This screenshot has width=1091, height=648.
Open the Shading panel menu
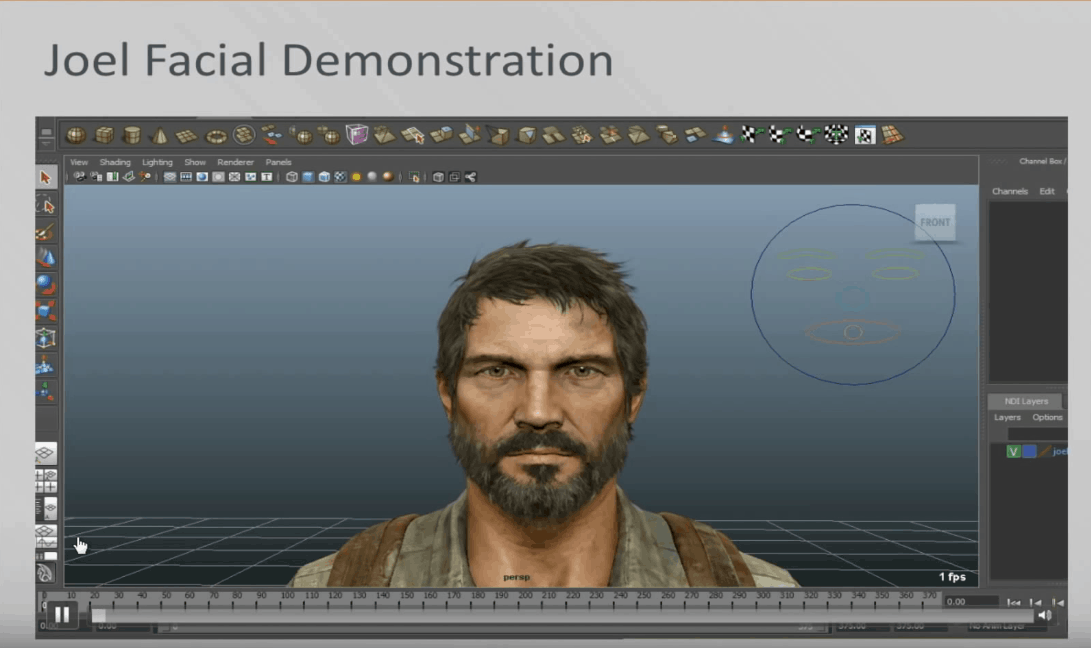(115, 162)
